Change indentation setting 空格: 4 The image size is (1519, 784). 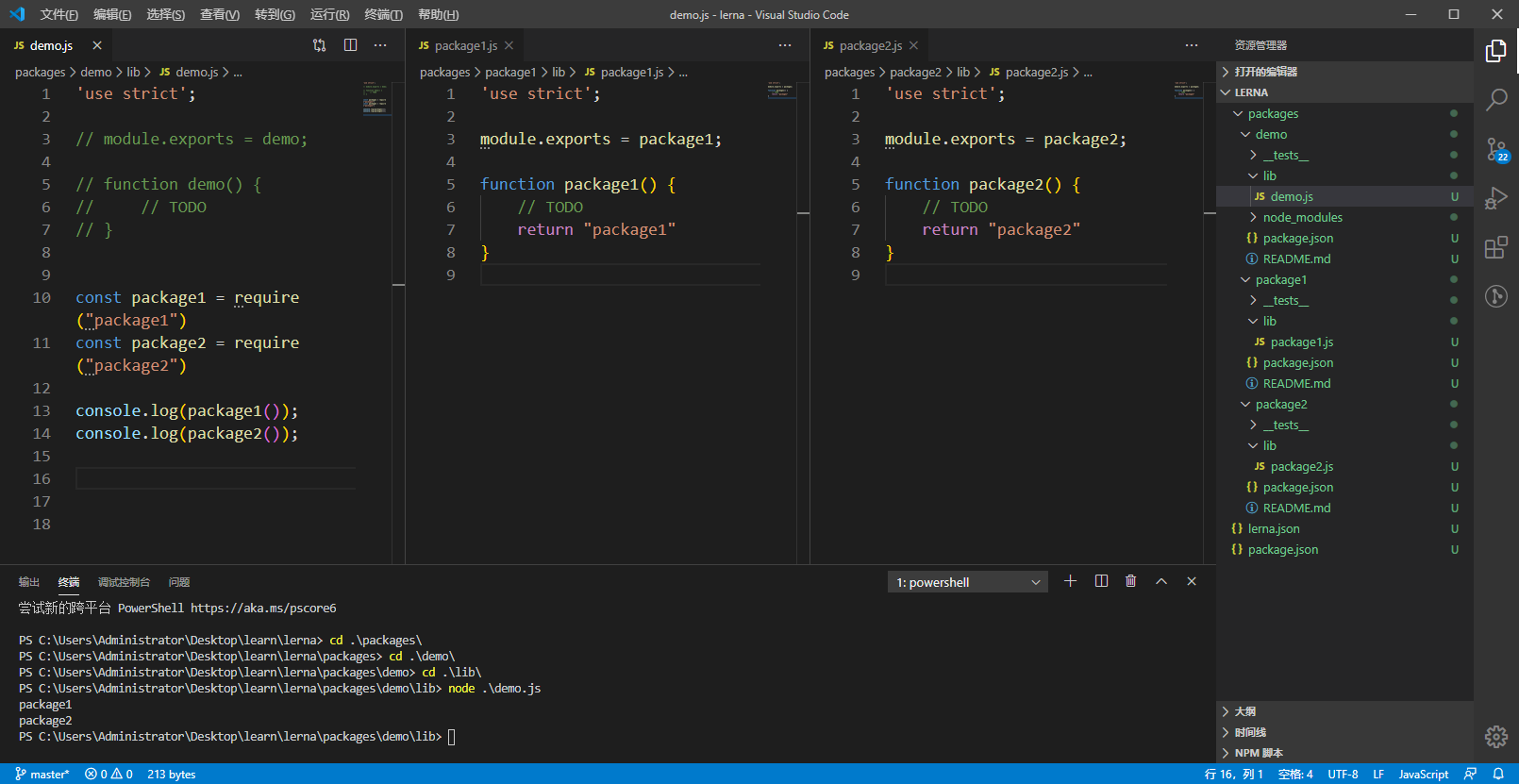pyautogui.click(x=1295, y=774)
